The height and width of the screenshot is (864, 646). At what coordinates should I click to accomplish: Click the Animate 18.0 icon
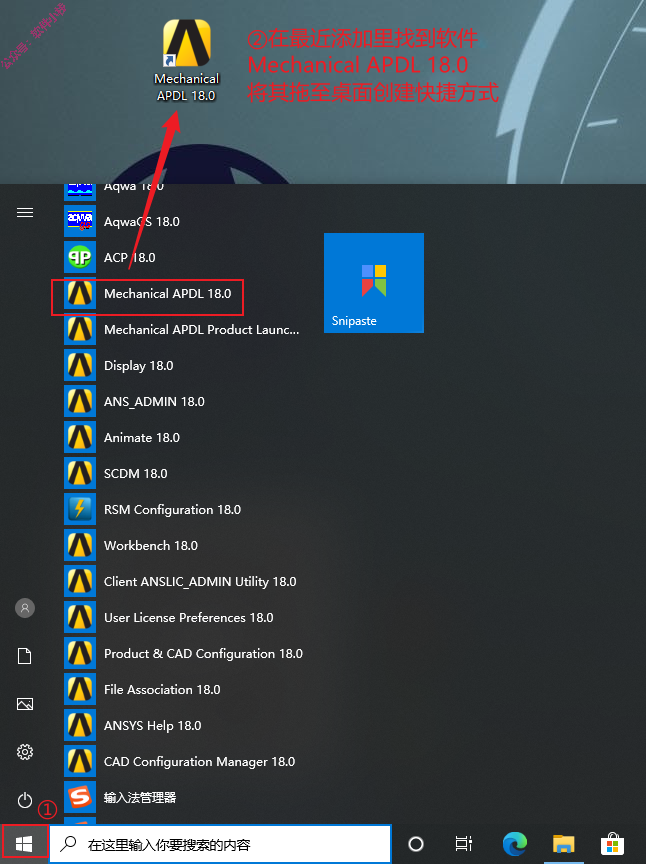[x=80, y=438]
